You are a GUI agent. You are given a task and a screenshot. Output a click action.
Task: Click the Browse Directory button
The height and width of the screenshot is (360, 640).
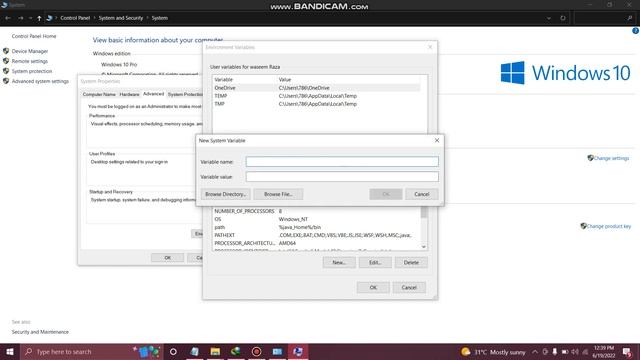click(225, 194)
